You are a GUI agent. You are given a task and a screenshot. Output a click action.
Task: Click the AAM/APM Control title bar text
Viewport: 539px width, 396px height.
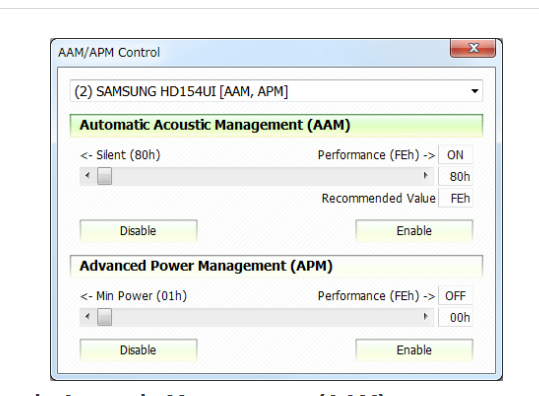click(109, 53)
